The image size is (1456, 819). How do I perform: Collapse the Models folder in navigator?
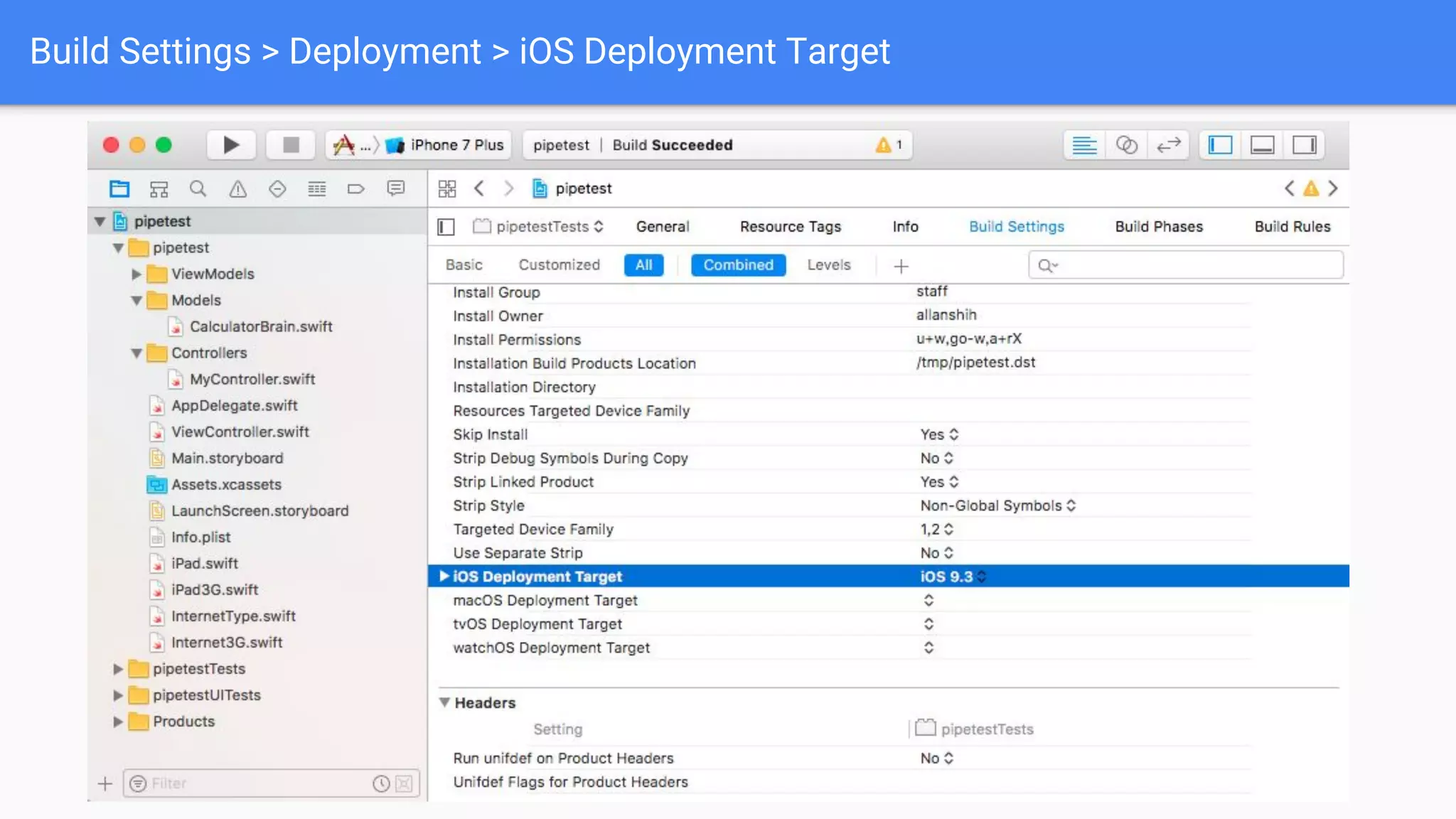pyautogui.click(x=136, y=300)
